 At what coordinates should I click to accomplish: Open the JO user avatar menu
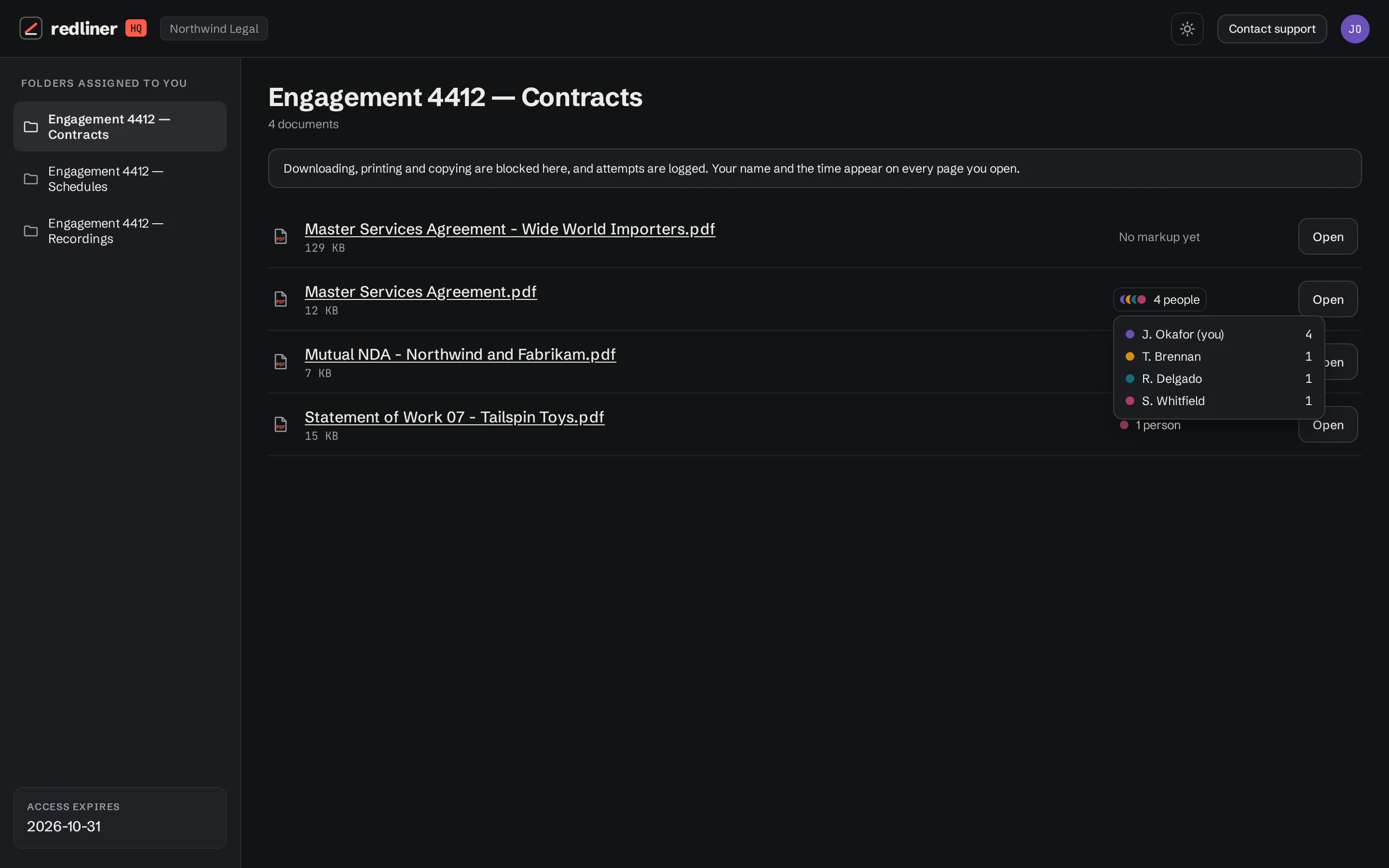(x=1355, y=29)
